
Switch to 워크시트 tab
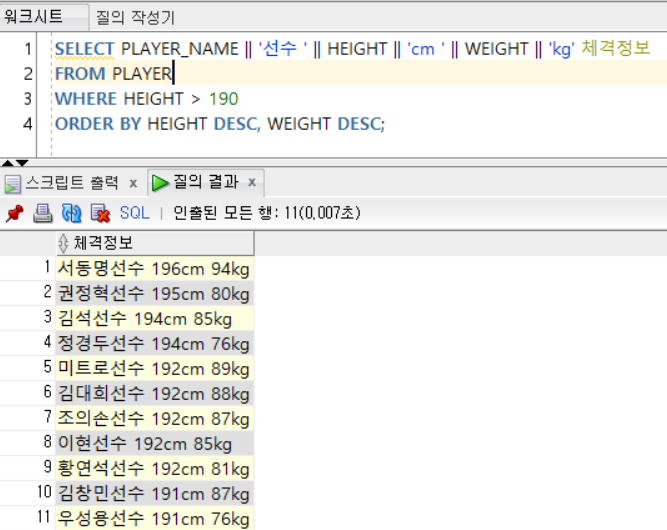coord(33,17)
